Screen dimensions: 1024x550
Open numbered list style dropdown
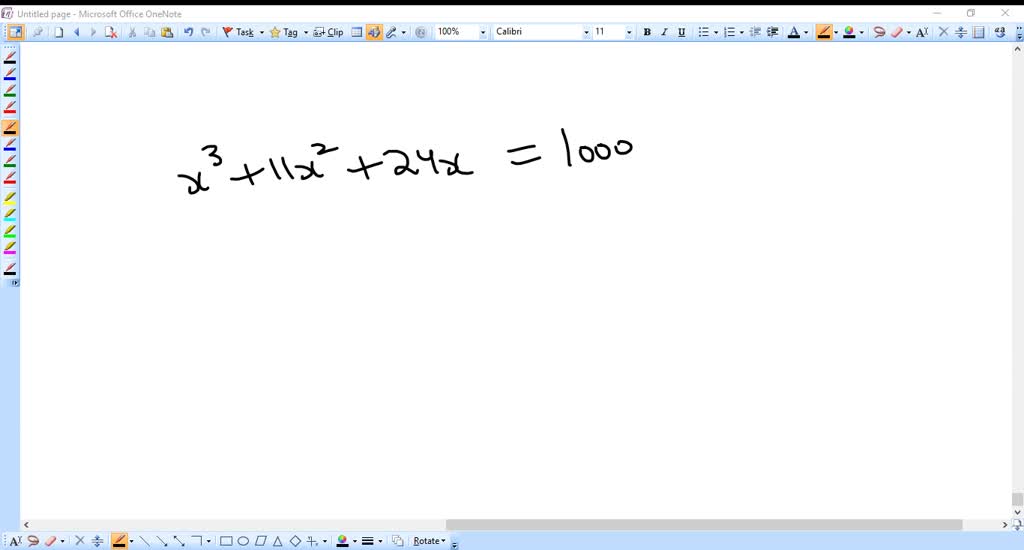(742, 32)
